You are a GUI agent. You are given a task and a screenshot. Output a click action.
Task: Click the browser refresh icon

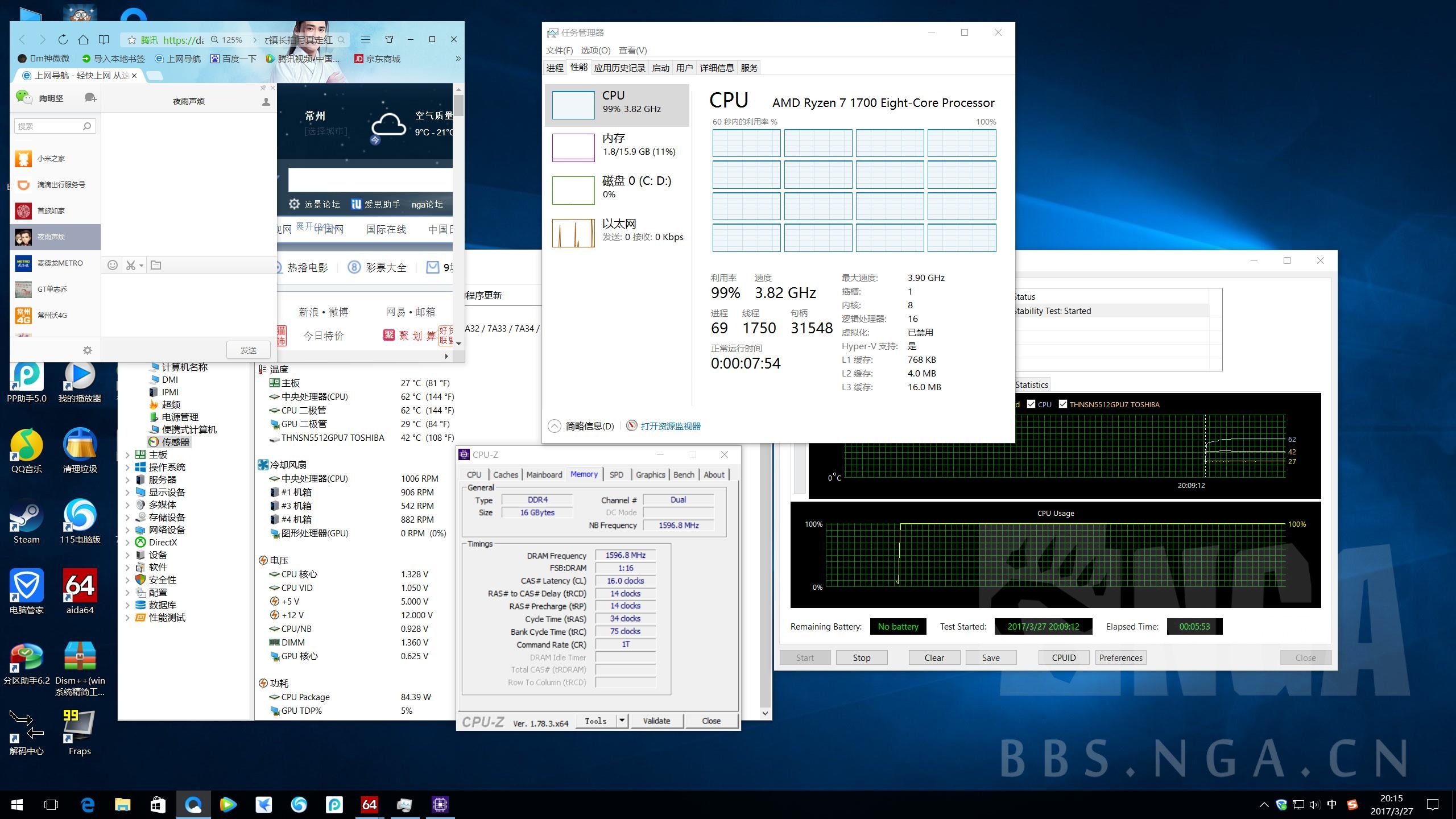tap(63, 39)
